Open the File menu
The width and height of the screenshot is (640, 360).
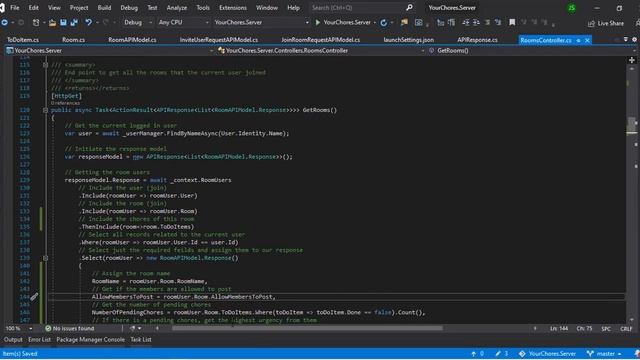point(15,8)
